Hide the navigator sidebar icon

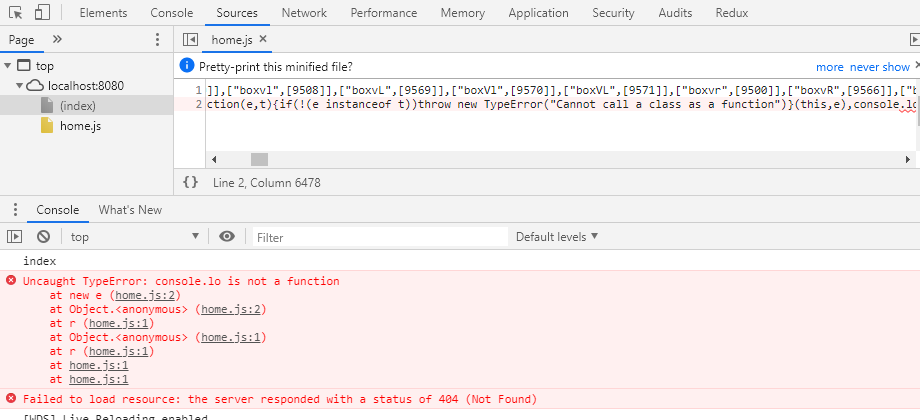(x=190, y=39)
